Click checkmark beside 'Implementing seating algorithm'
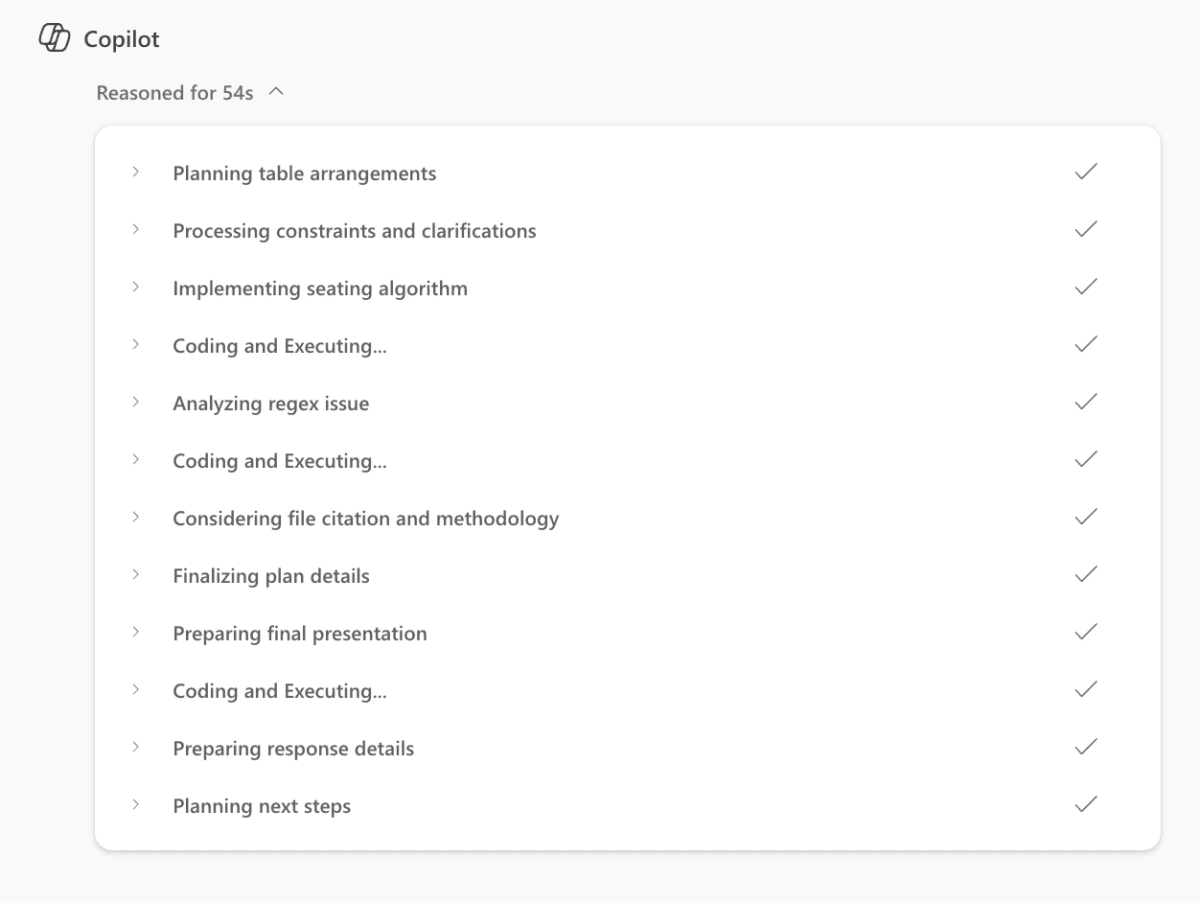The image size is (1200, 903). (1085, 287)
